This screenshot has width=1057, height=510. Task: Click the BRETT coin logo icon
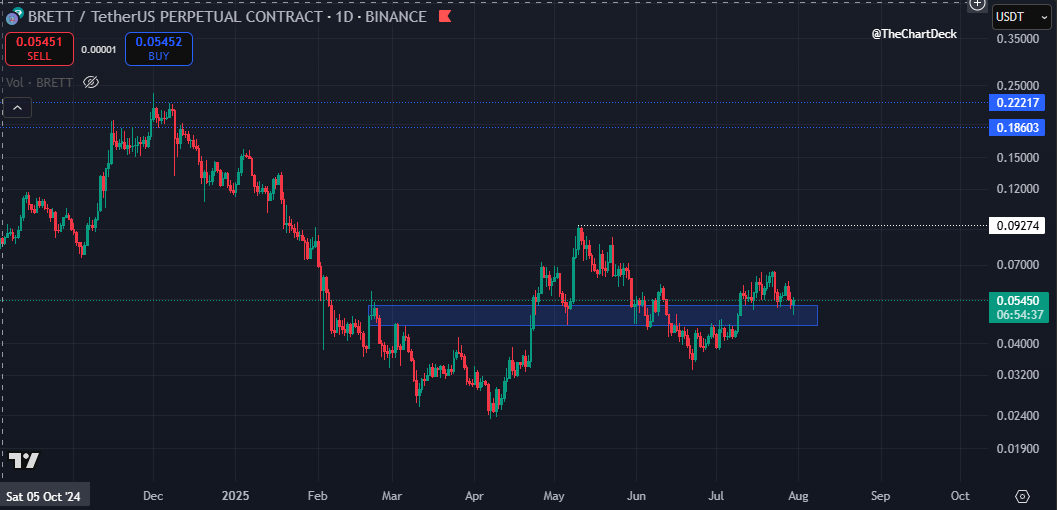13,17
